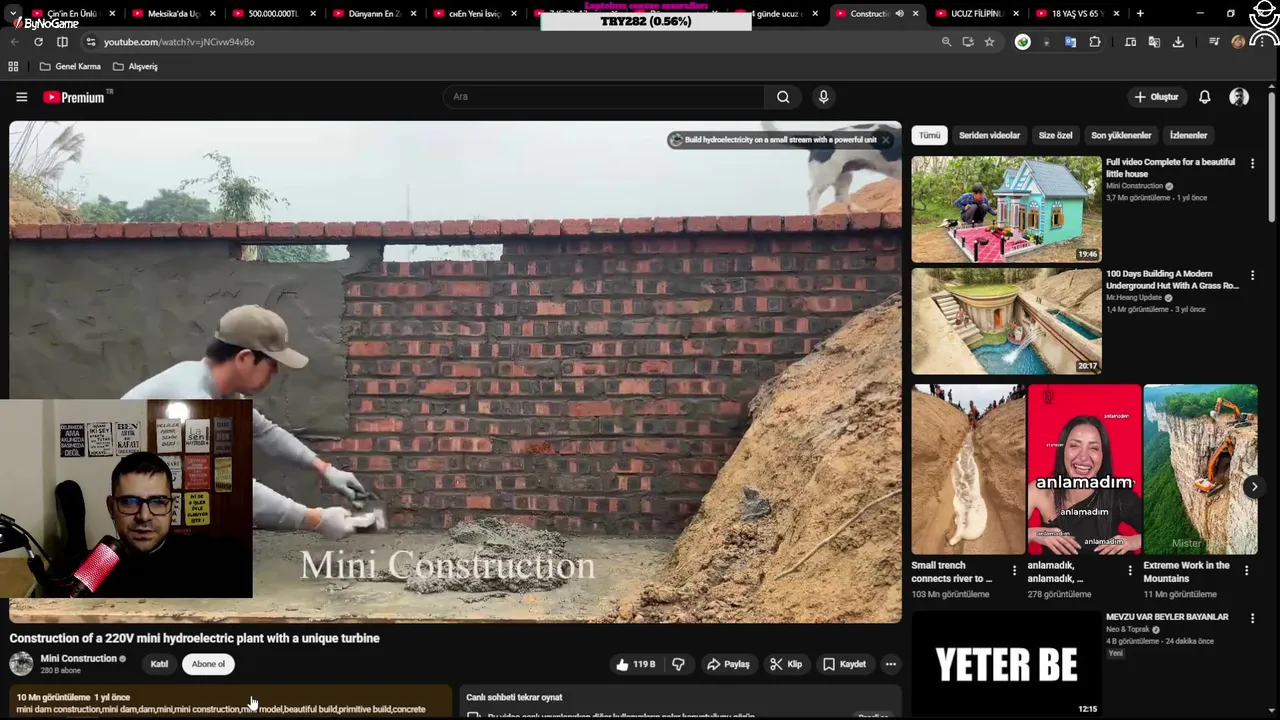Expand the video description box

[x=230, y=703]
